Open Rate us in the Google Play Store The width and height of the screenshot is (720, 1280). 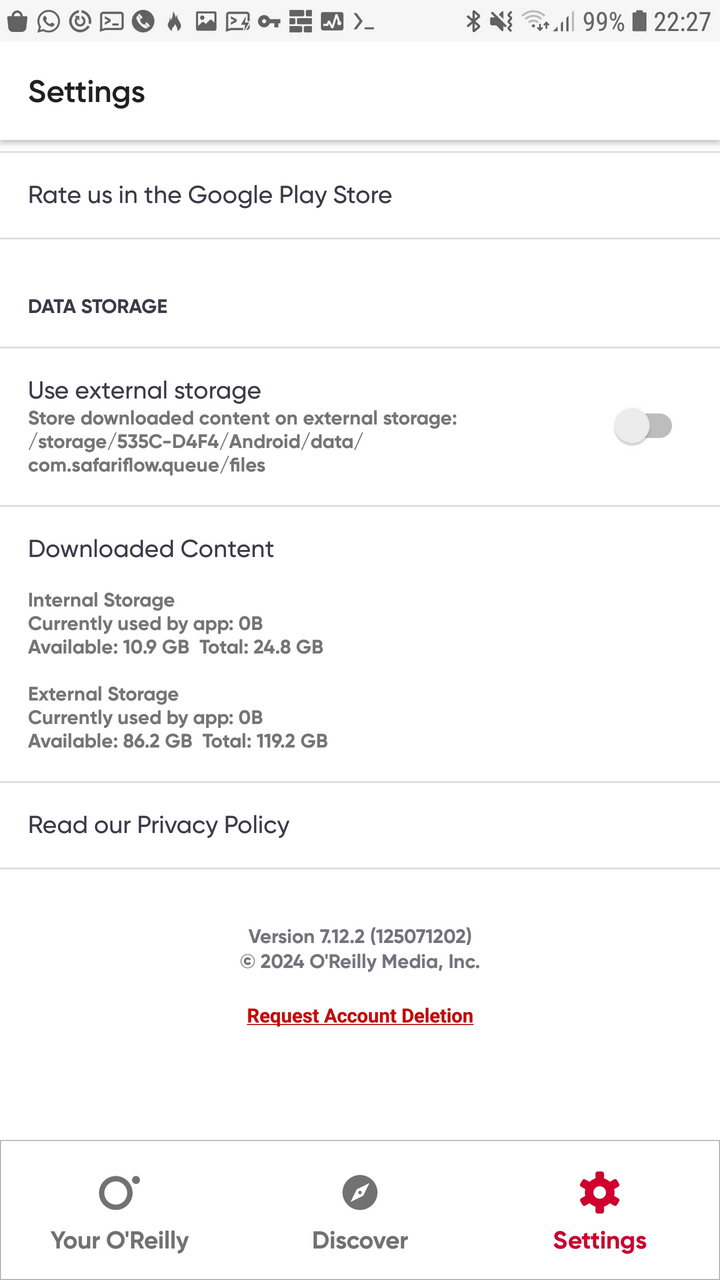360,195
